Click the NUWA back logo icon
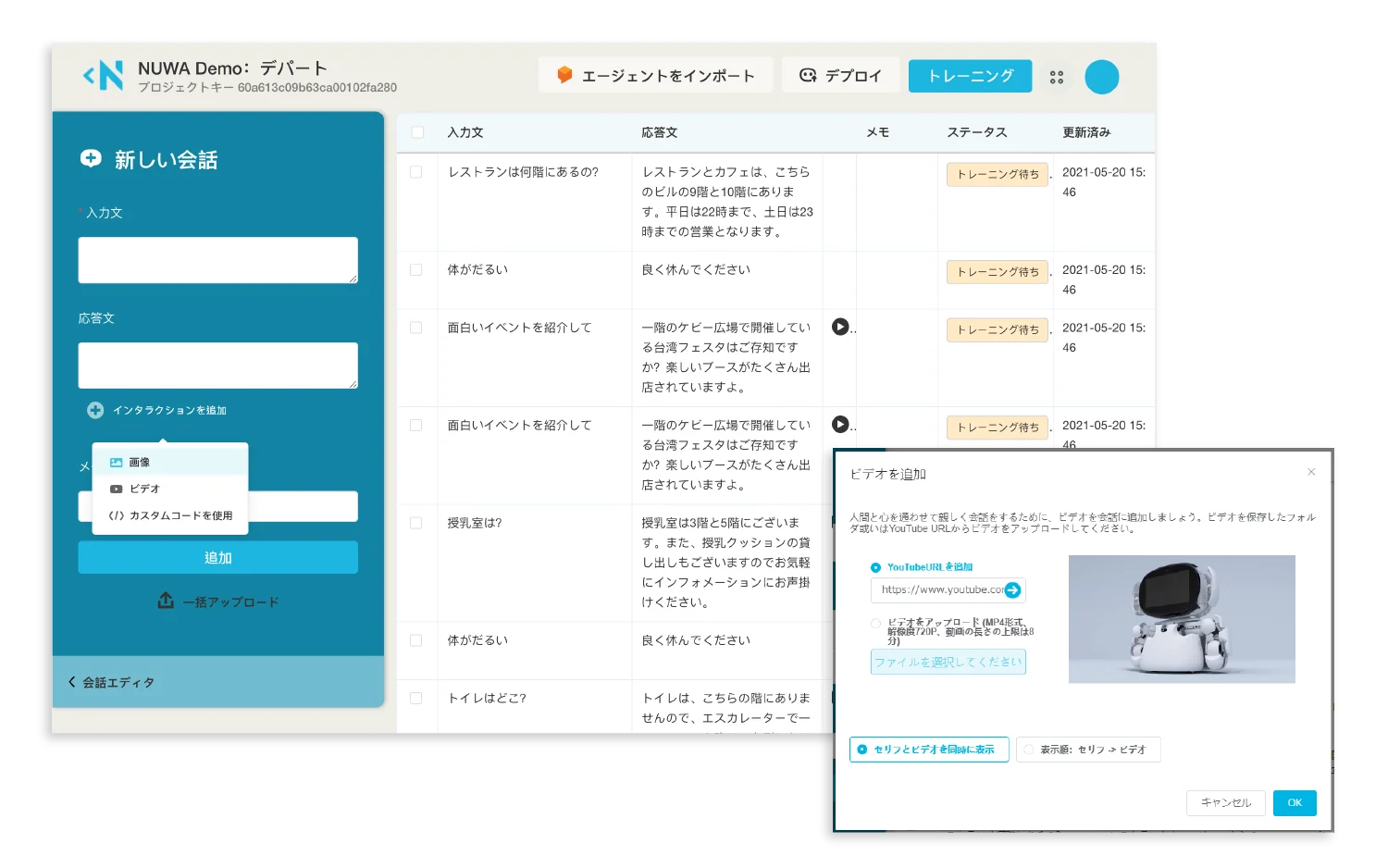The image size is (1388, 868). [x=103, y=76]
